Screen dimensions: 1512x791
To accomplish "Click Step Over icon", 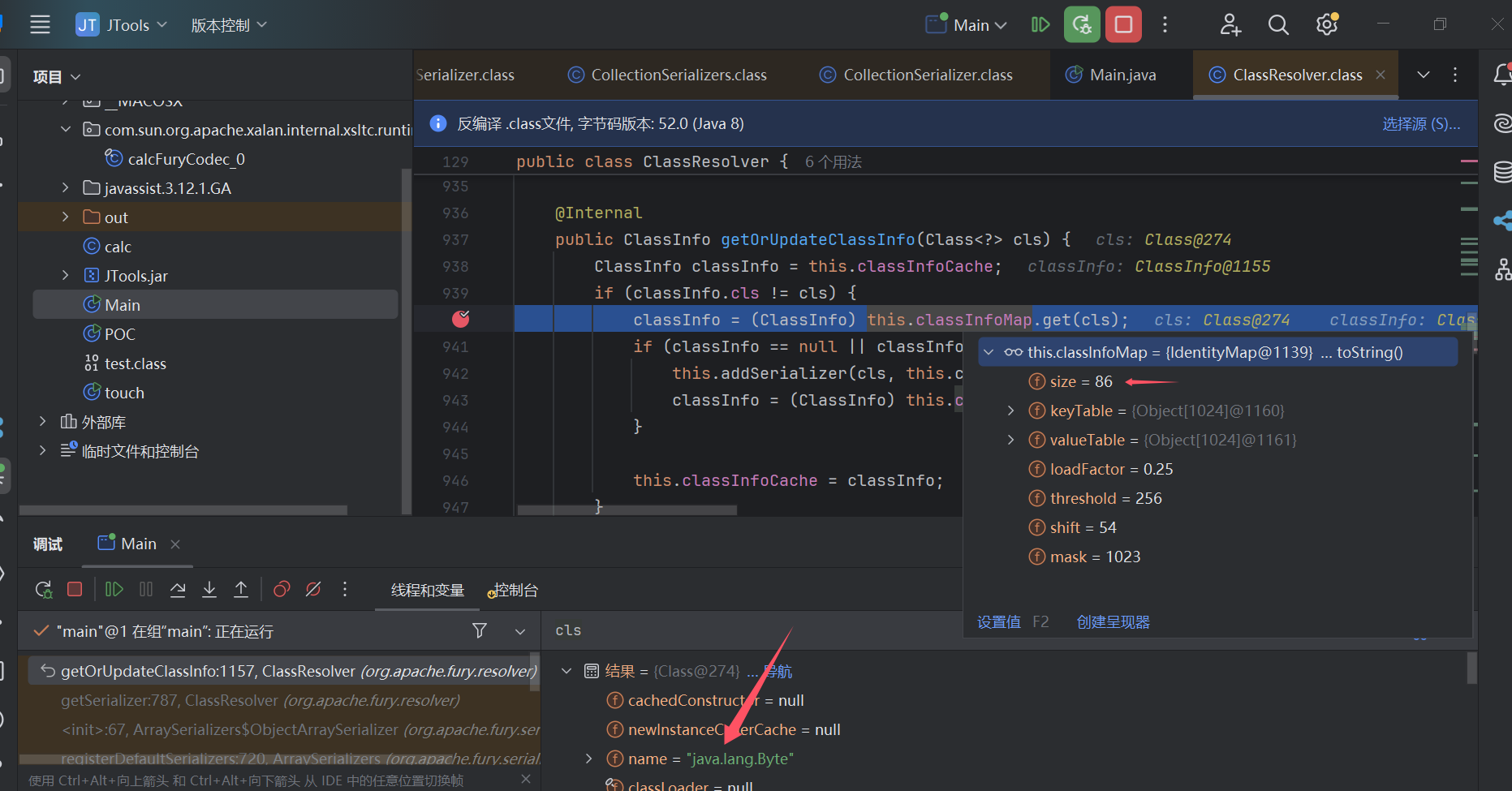I will click(178, 590).
